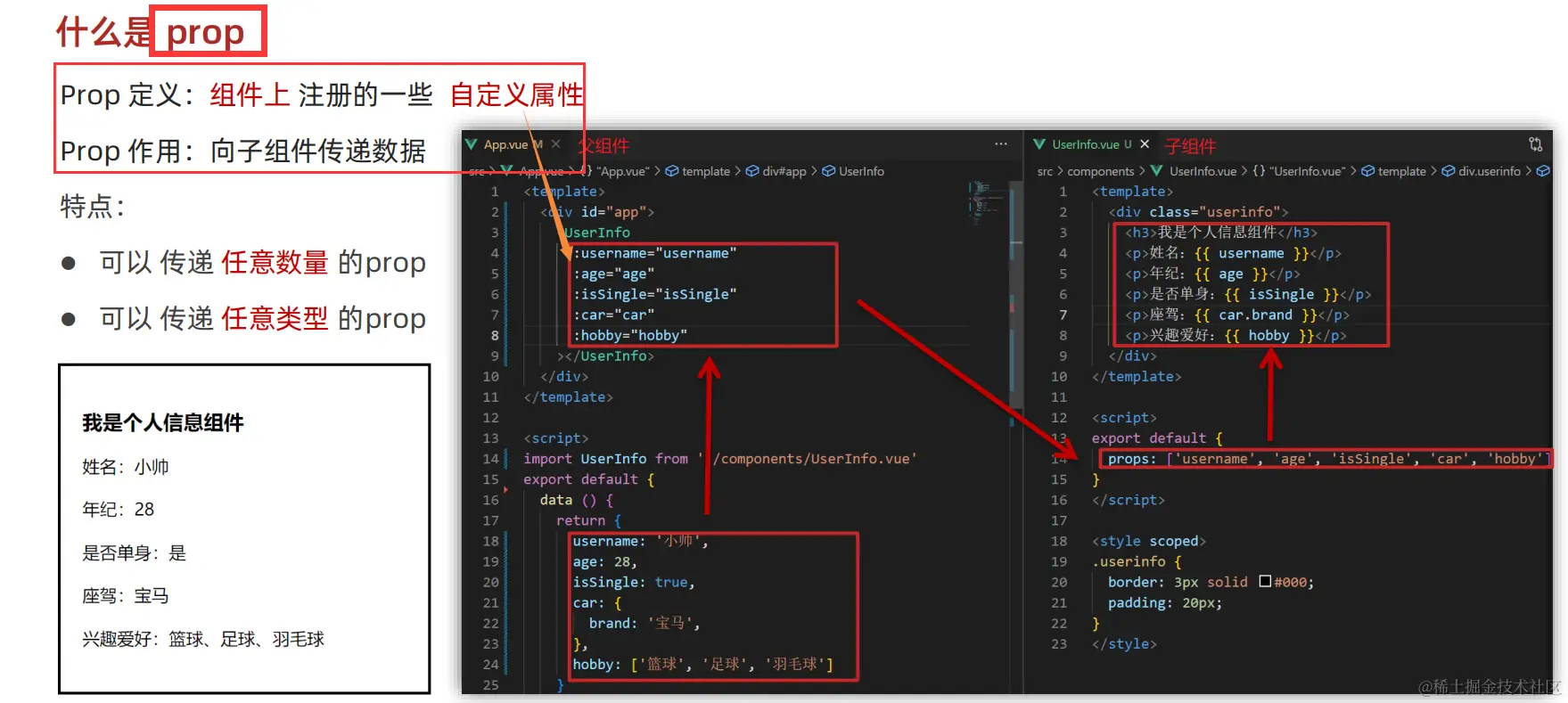
Task: Click the import UserInfo from line
Action: tap(719, 459)
